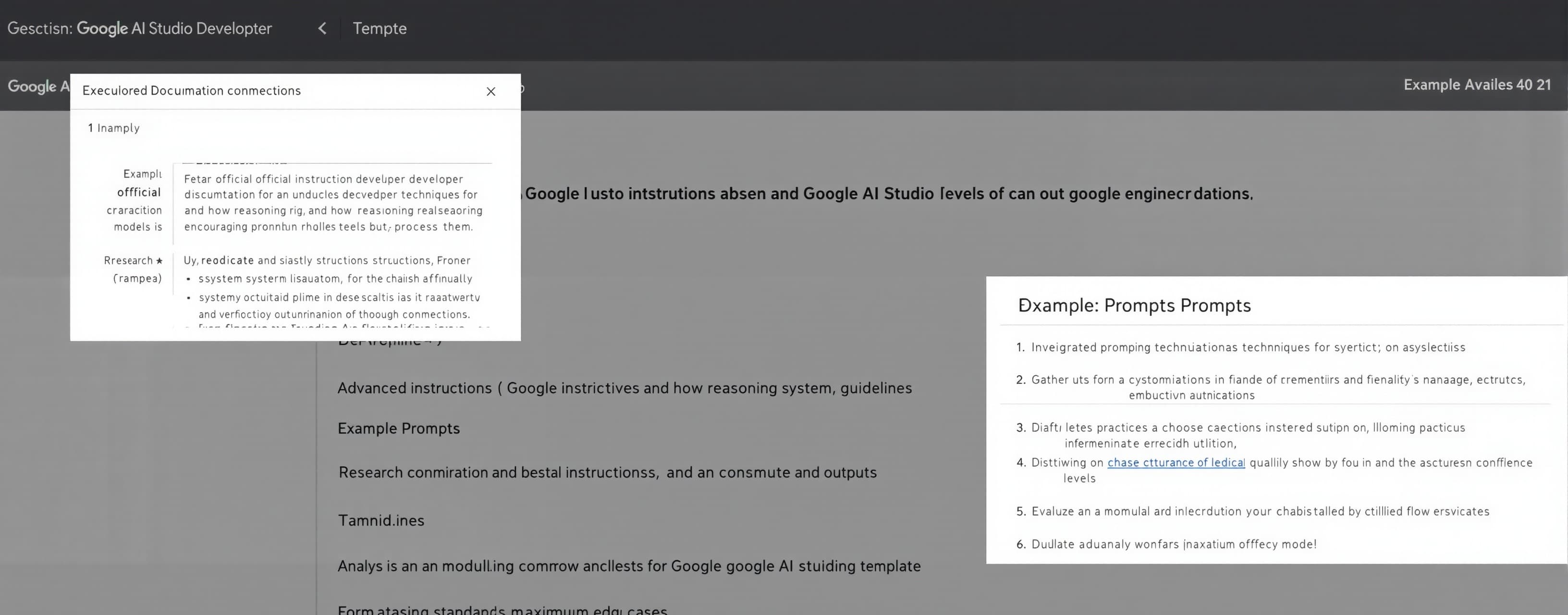The width and height of the screenshot is (1568, 615).
Task: Select prompt 3 Diaft letes practices
Action: point(1240,435)
